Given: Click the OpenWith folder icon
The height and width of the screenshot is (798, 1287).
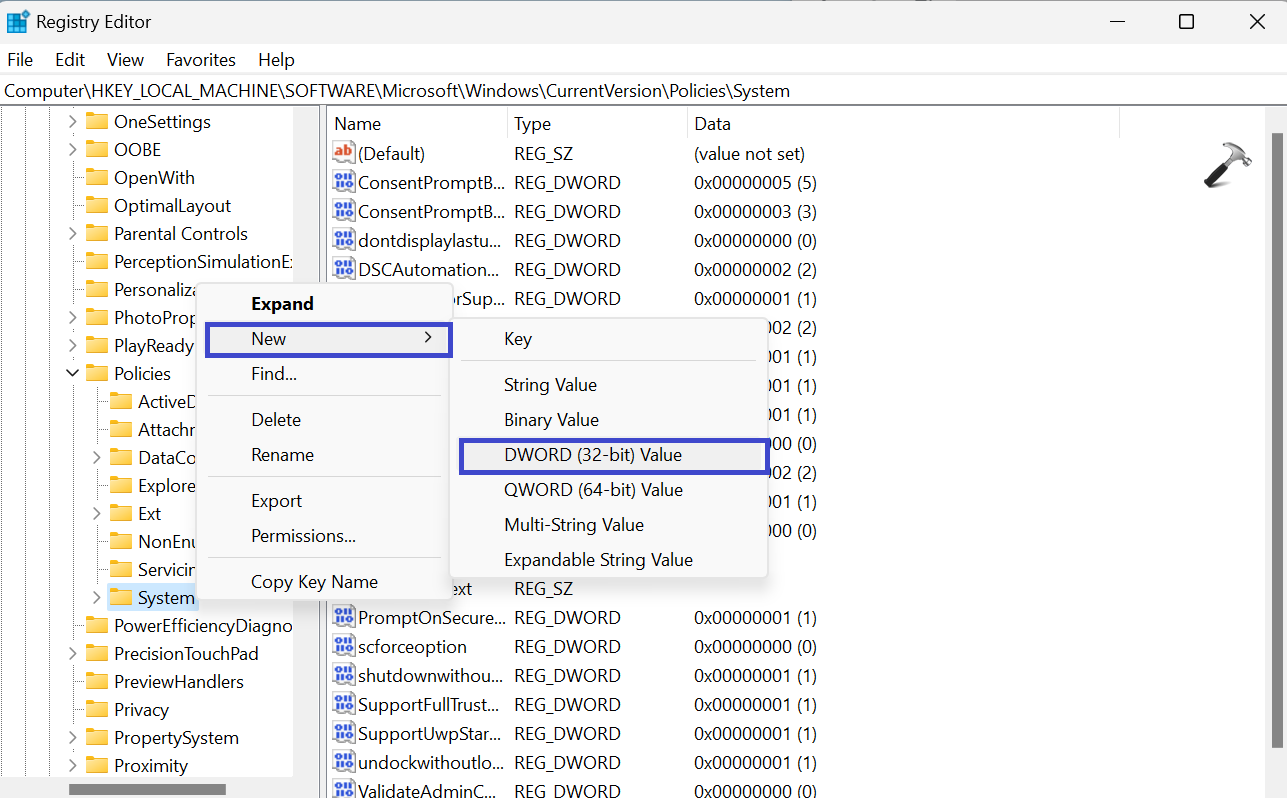Looking at the screenshot, I should [97, 178].
